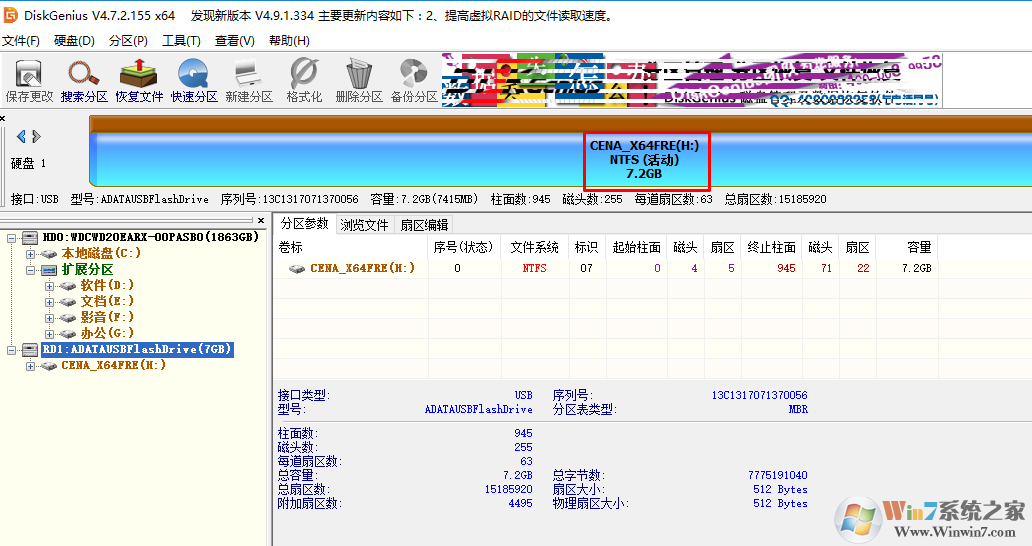1032x546 pixels.
Task: Click the 搜索分区 search partition icon
Action: (84, 81)
